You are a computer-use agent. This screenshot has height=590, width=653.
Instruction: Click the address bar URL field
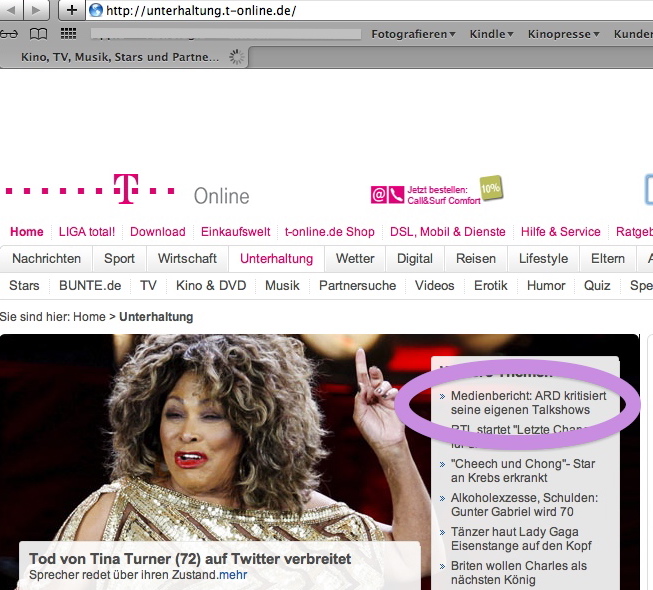pos(371,10)
